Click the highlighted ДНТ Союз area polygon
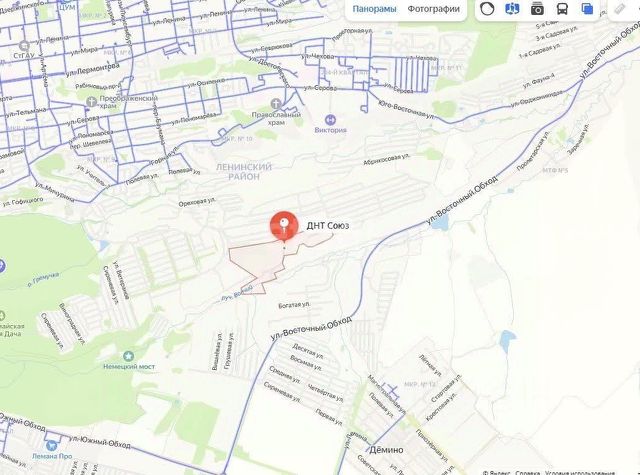Image resolution: width=640 pixels, height=475 pixels. click(x=257, y=263)
